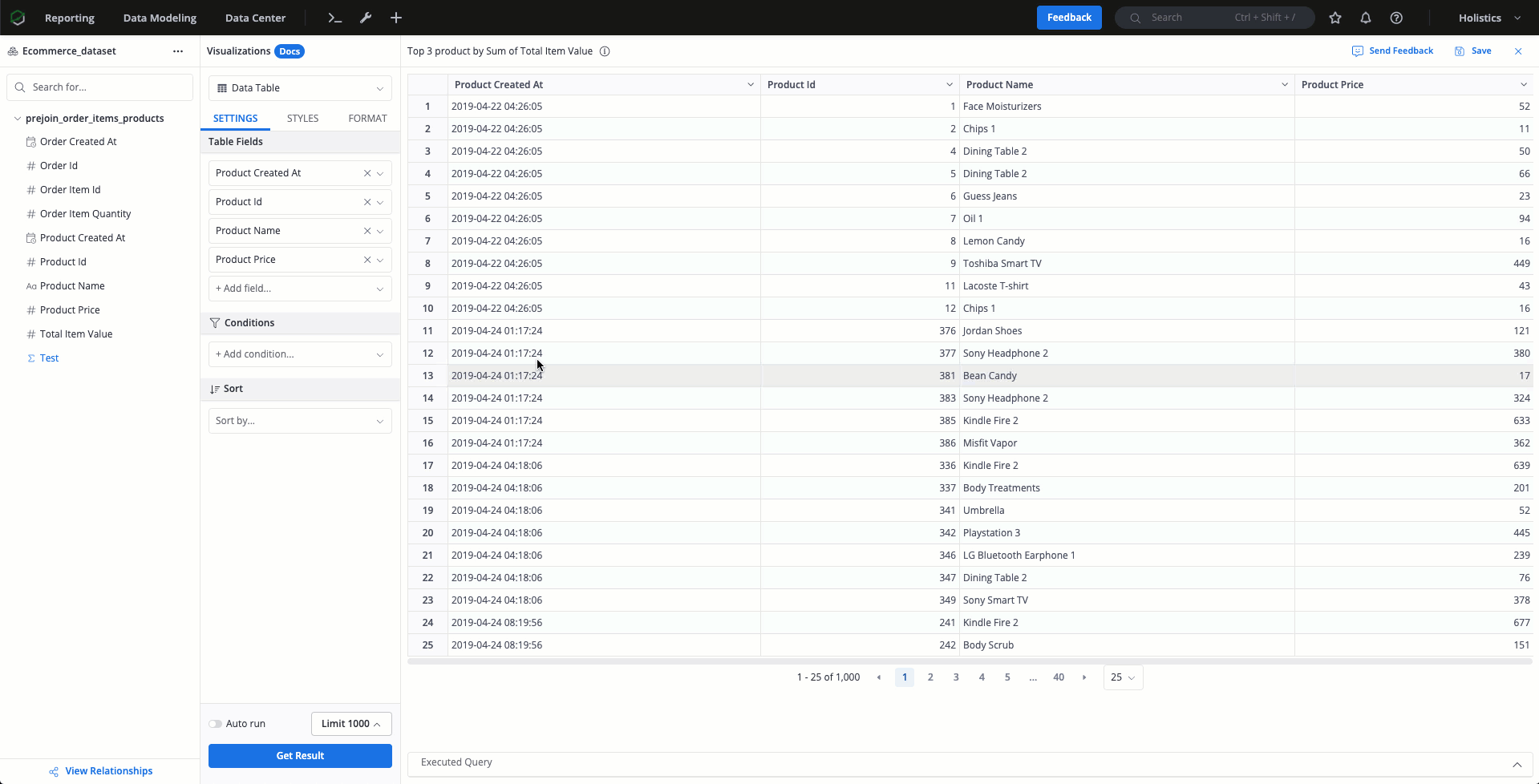Viewport: 1539px width, 784px height.
Task: Open the SQL terminal icon in top bar
Action: [x=335, y=18]
